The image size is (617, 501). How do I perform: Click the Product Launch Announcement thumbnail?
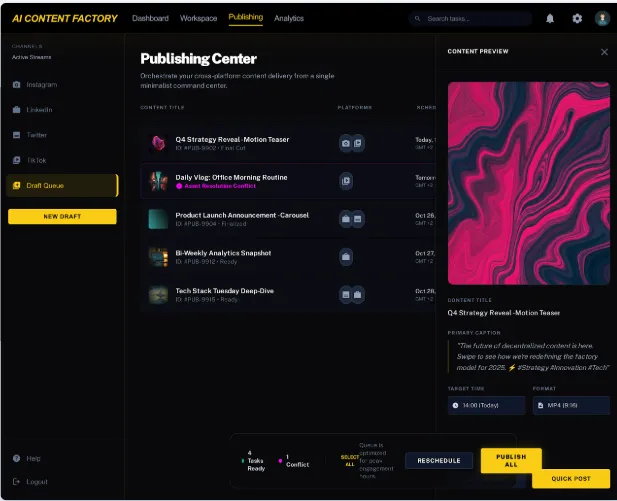click(x=158, y=219)
